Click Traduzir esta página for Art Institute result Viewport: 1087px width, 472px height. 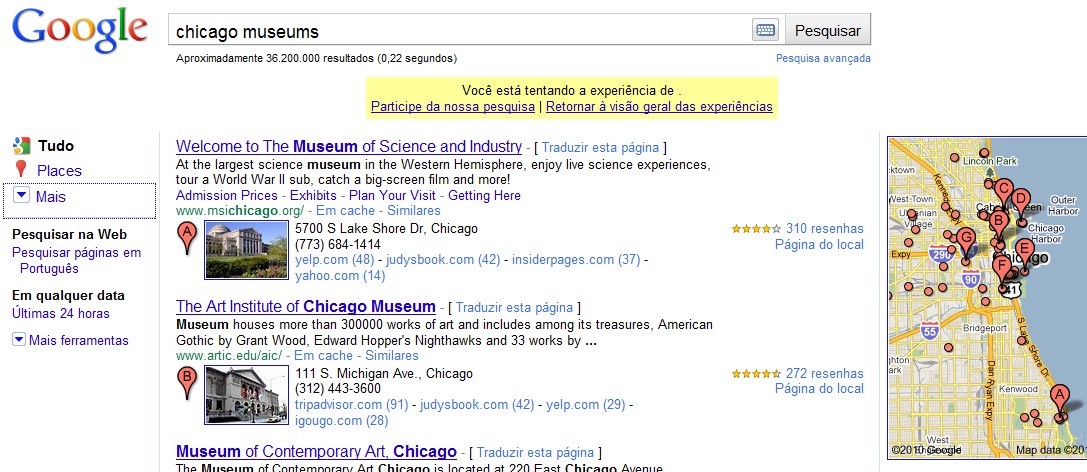coord(514,307)
